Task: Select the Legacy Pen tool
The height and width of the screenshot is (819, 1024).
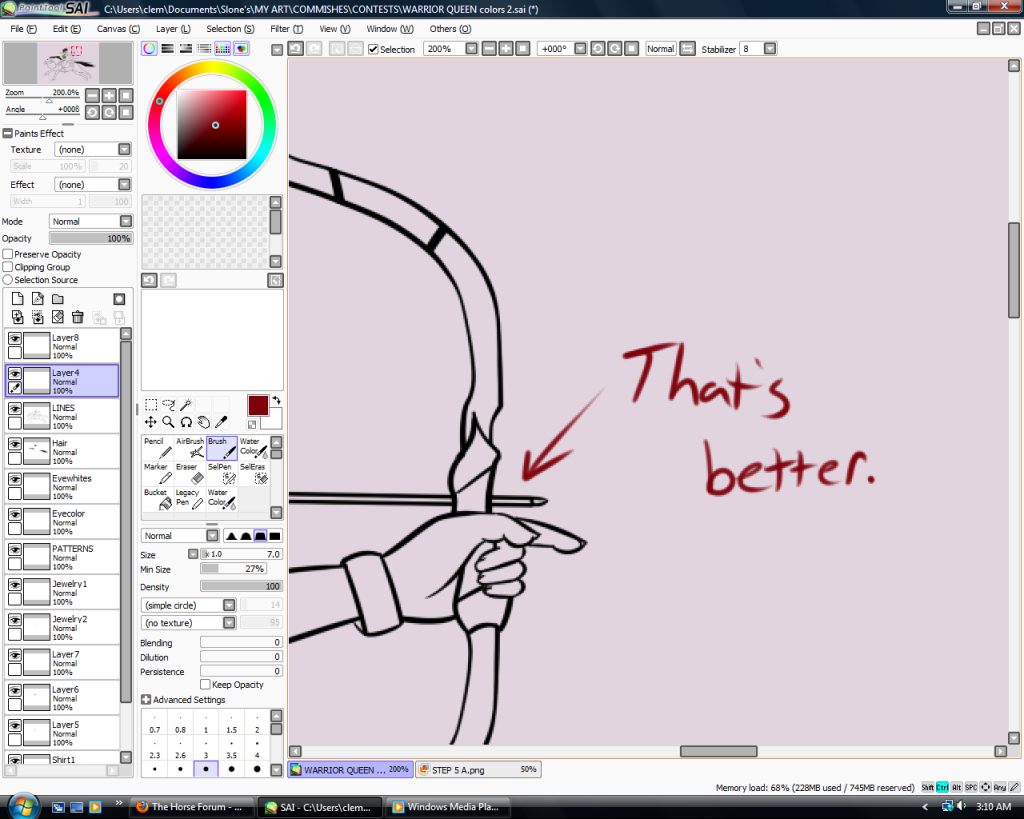Action: pyautogui.click(x=189, y=499)
